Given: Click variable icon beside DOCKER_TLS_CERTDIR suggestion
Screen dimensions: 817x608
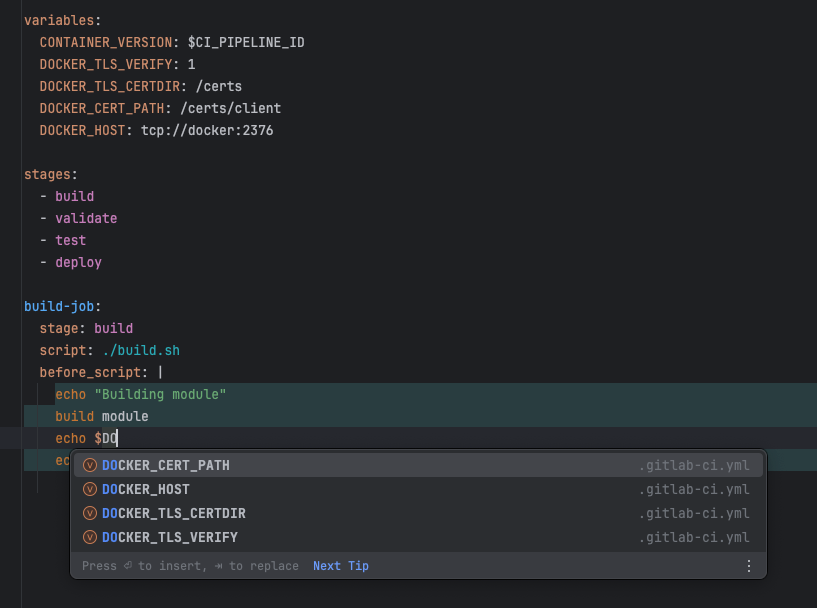Looking at the screenshot, I should pyautogui.click(x=90, y=513).
